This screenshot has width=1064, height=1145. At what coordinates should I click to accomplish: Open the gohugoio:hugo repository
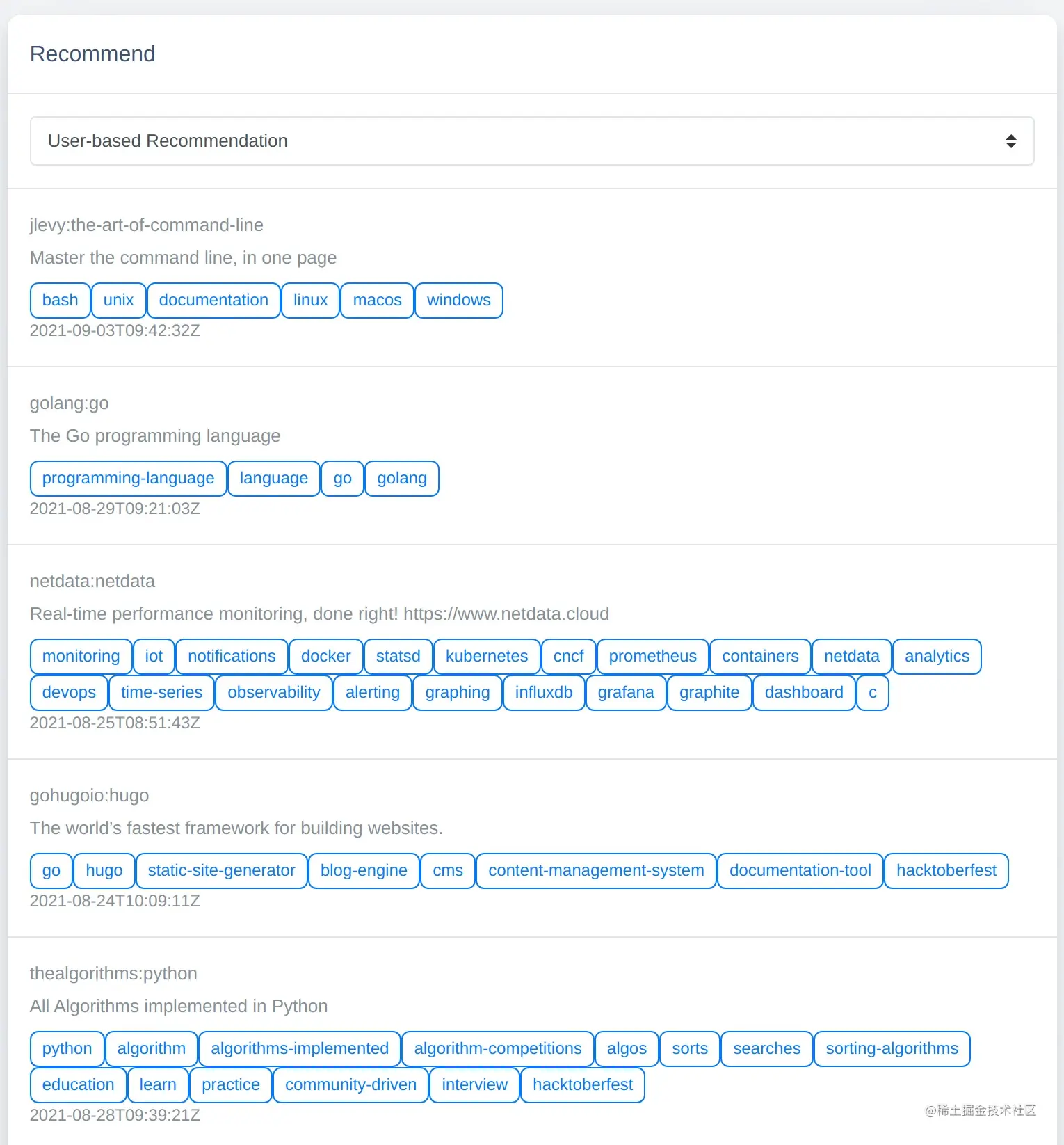(x=89, y=795)
